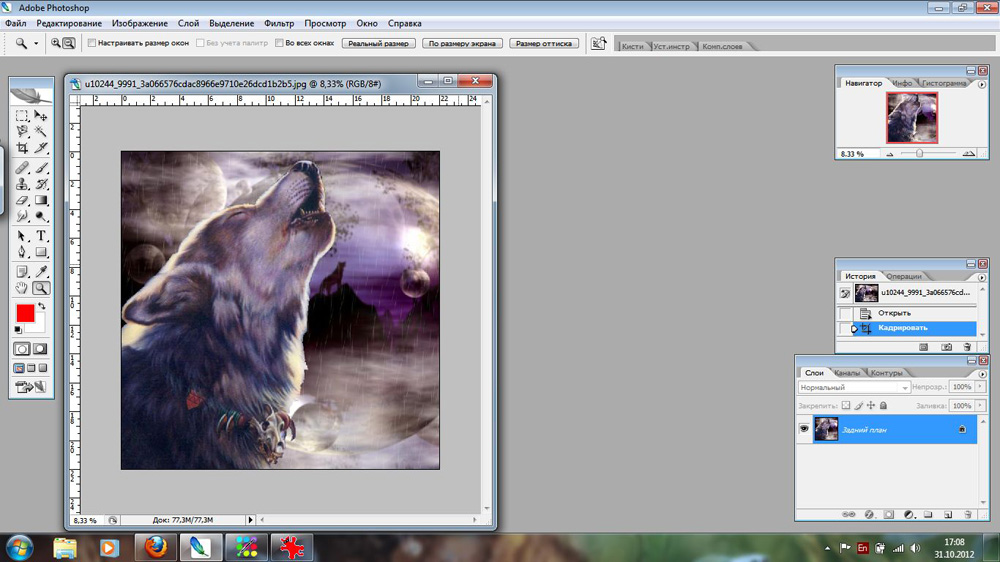The height and width of the screenshot is (562, 1000).
Task: Enable 'Настраивать размер окон' checkbox
Action: pos(92,43)
